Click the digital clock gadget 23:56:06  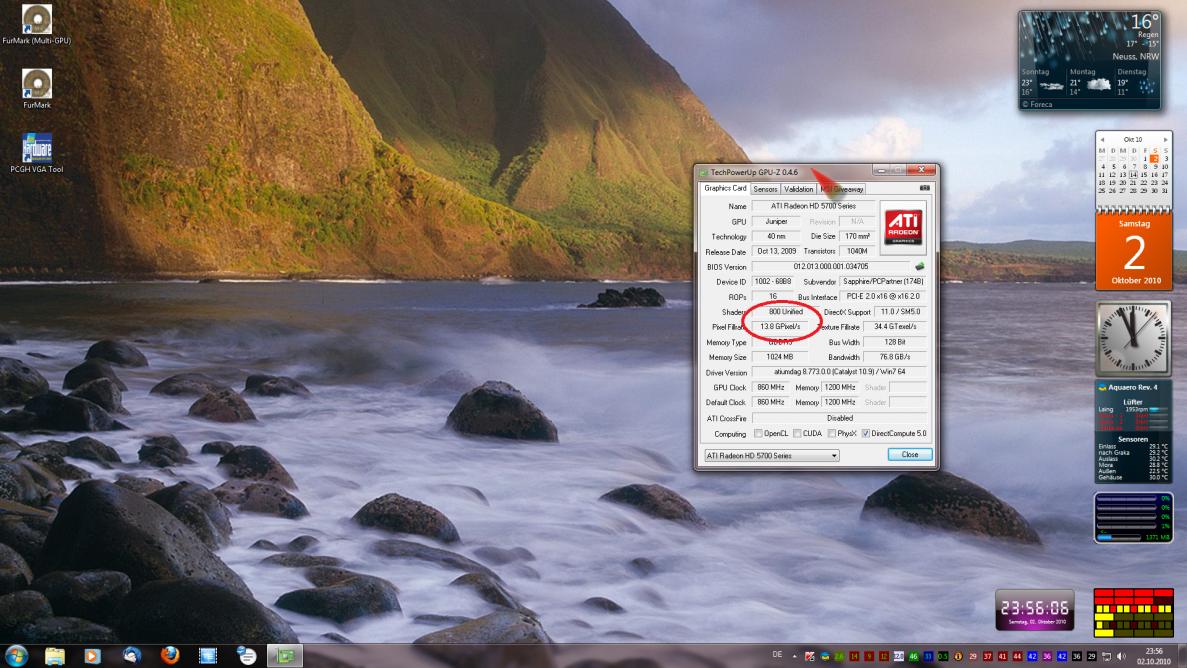(x=1034, y=609)
